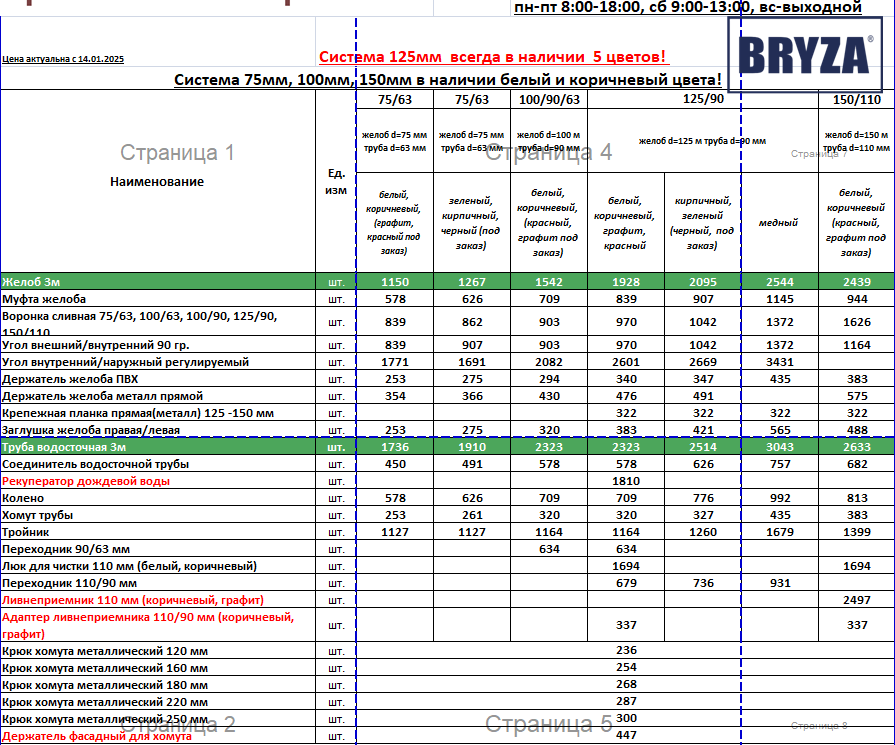The width and height of the screenshot is (895, 745).
Task: Click price 1771 in regulated angle row
Action: tap(395, 362)
